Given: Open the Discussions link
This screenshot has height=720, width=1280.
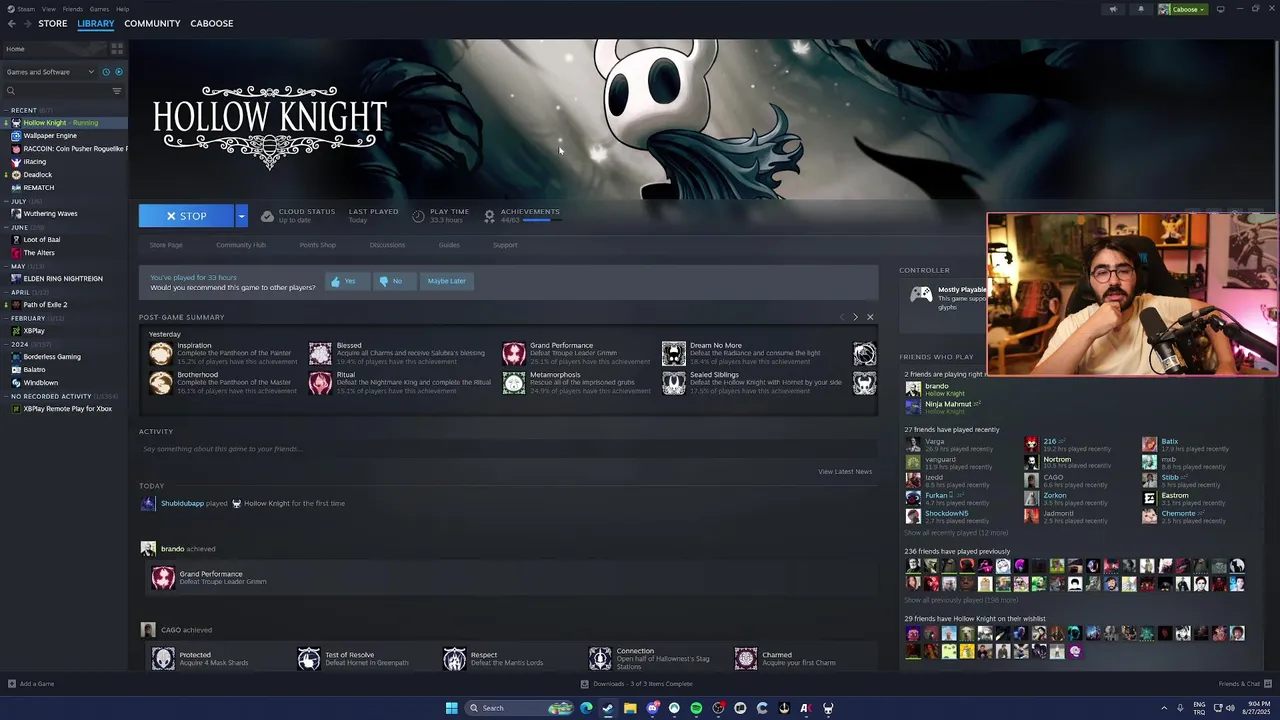Looking at the screenshot, I should point(387,245).
